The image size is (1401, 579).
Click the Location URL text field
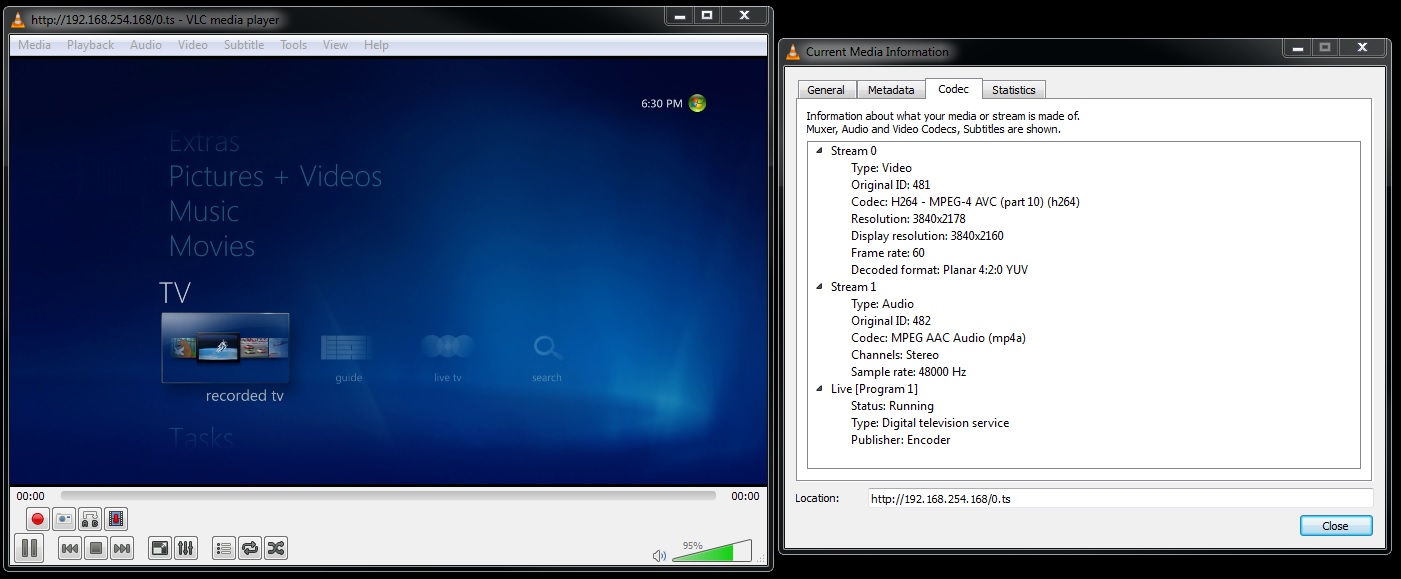(x=1120, y=498)
